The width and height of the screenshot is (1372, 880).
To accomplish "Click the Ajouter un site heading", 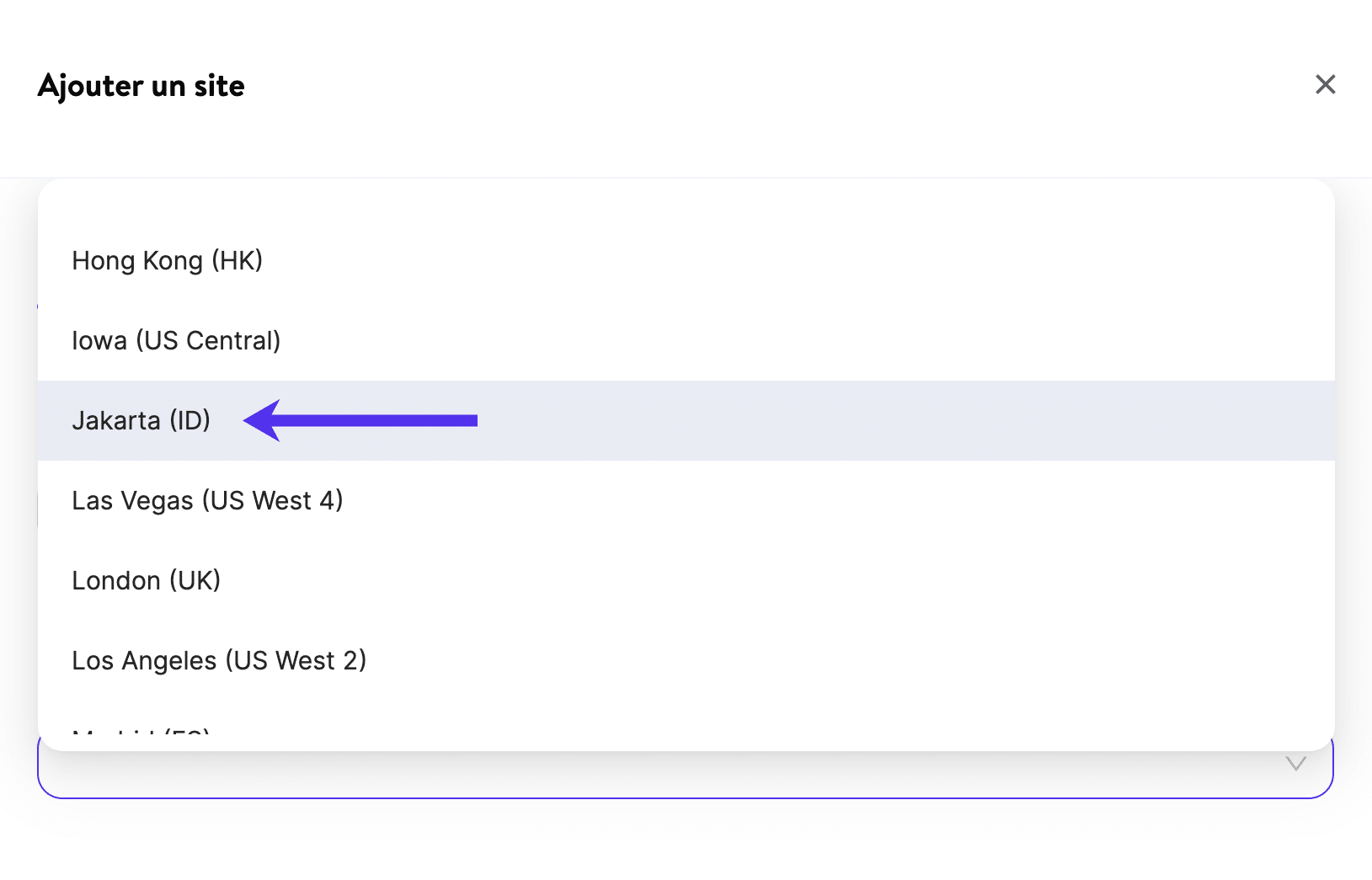I will click(141, 86).
